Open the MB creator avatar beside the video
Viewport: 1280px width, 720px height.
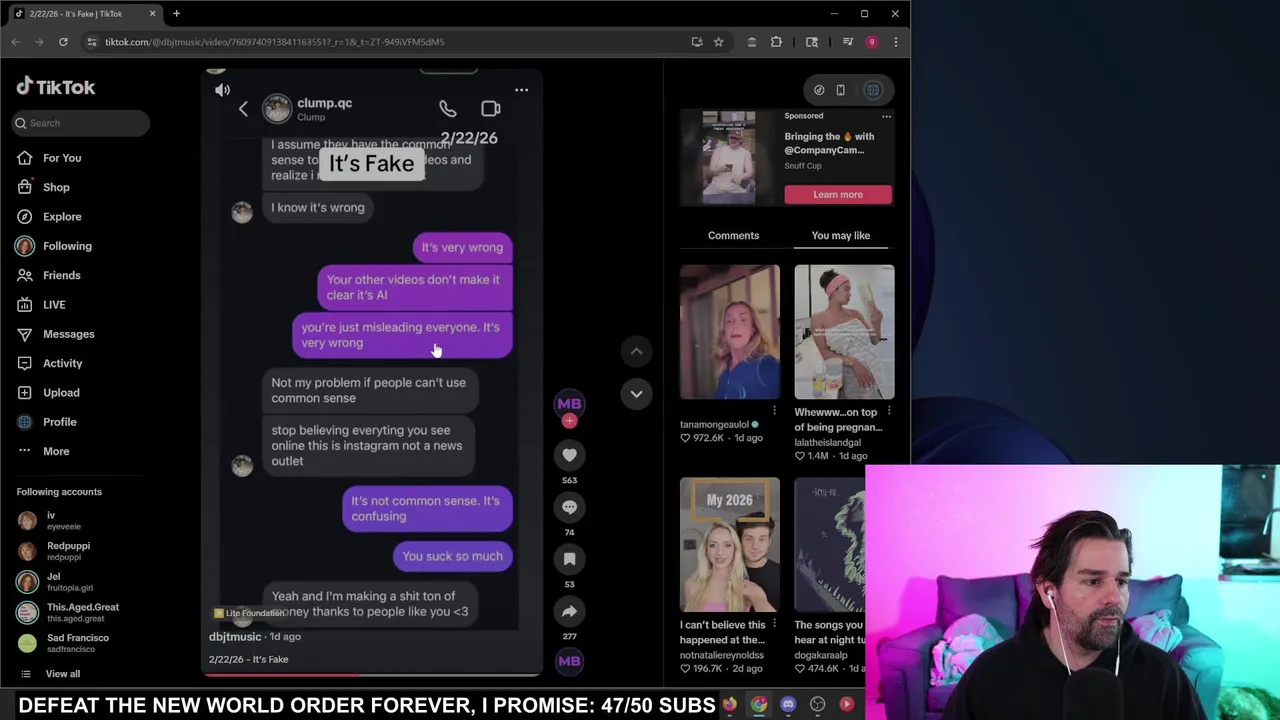(569, 403)
